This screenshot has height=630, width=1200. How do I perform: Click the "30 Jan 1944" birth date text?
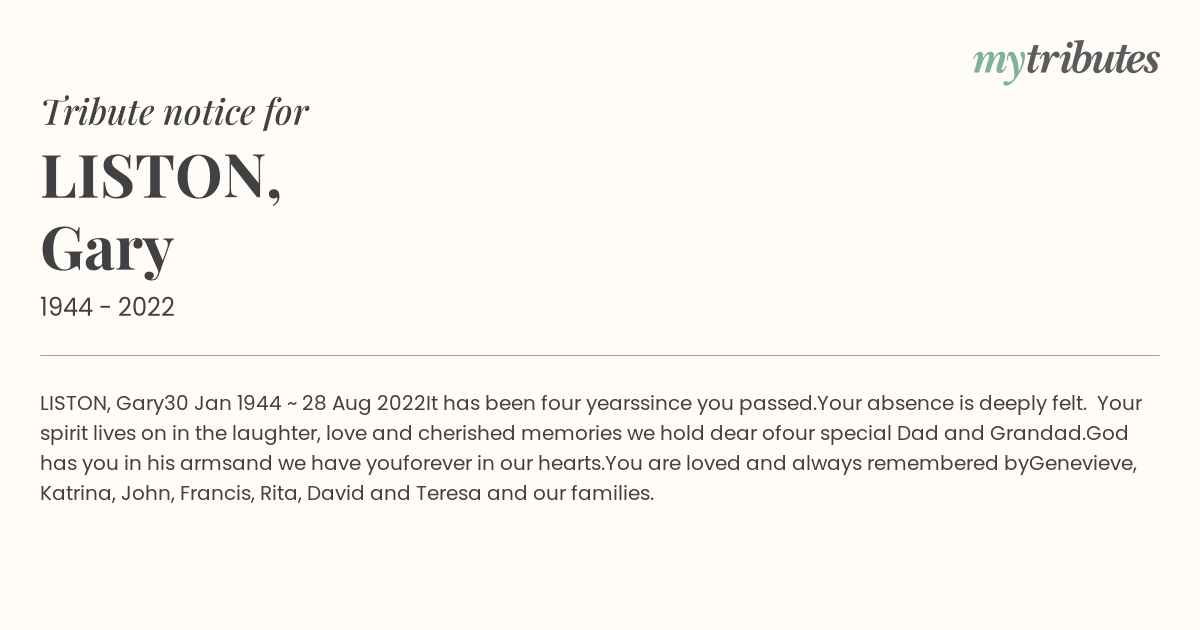(223, 404)
